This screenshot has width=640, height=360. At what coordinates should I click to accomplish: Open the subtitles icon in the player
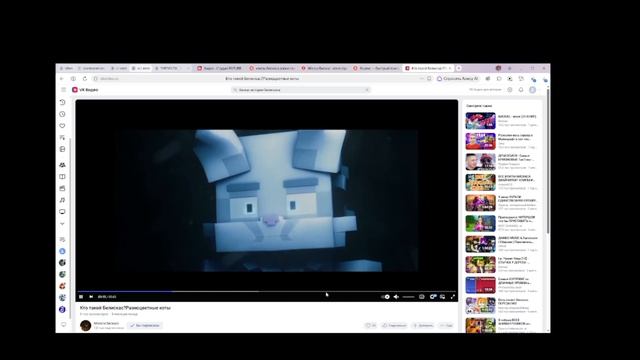coord(422,297)
